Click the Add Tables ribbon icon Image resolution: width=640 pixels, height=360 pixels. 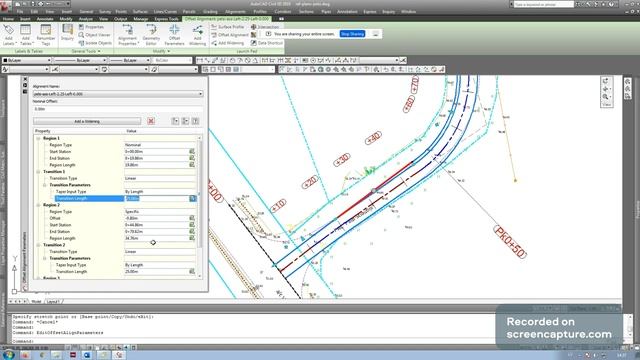coord(25,34)
